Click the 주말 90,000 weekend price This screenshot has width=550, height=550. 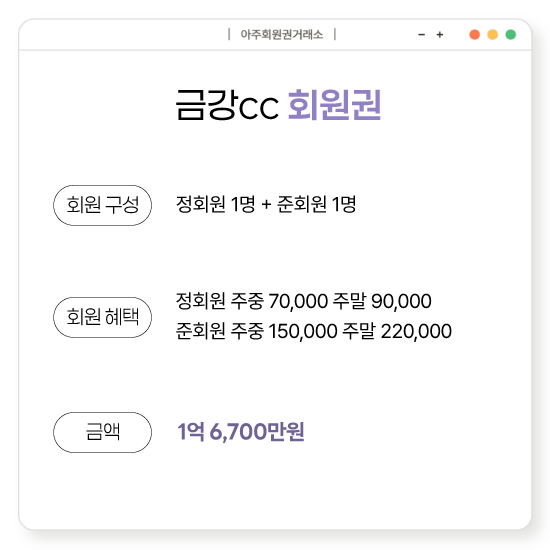coord(382,301)
